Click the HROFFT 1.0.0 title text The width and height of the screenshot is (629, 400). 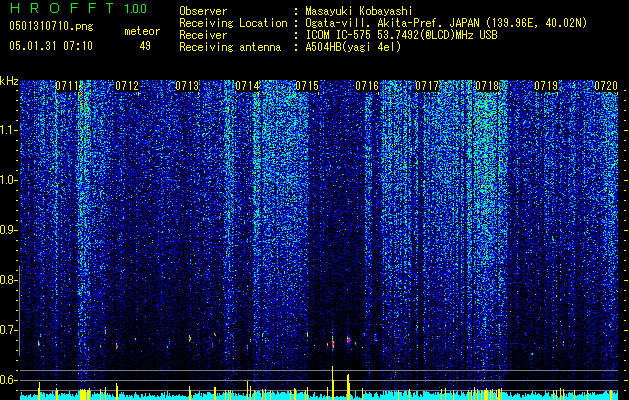tap(78, 8)
